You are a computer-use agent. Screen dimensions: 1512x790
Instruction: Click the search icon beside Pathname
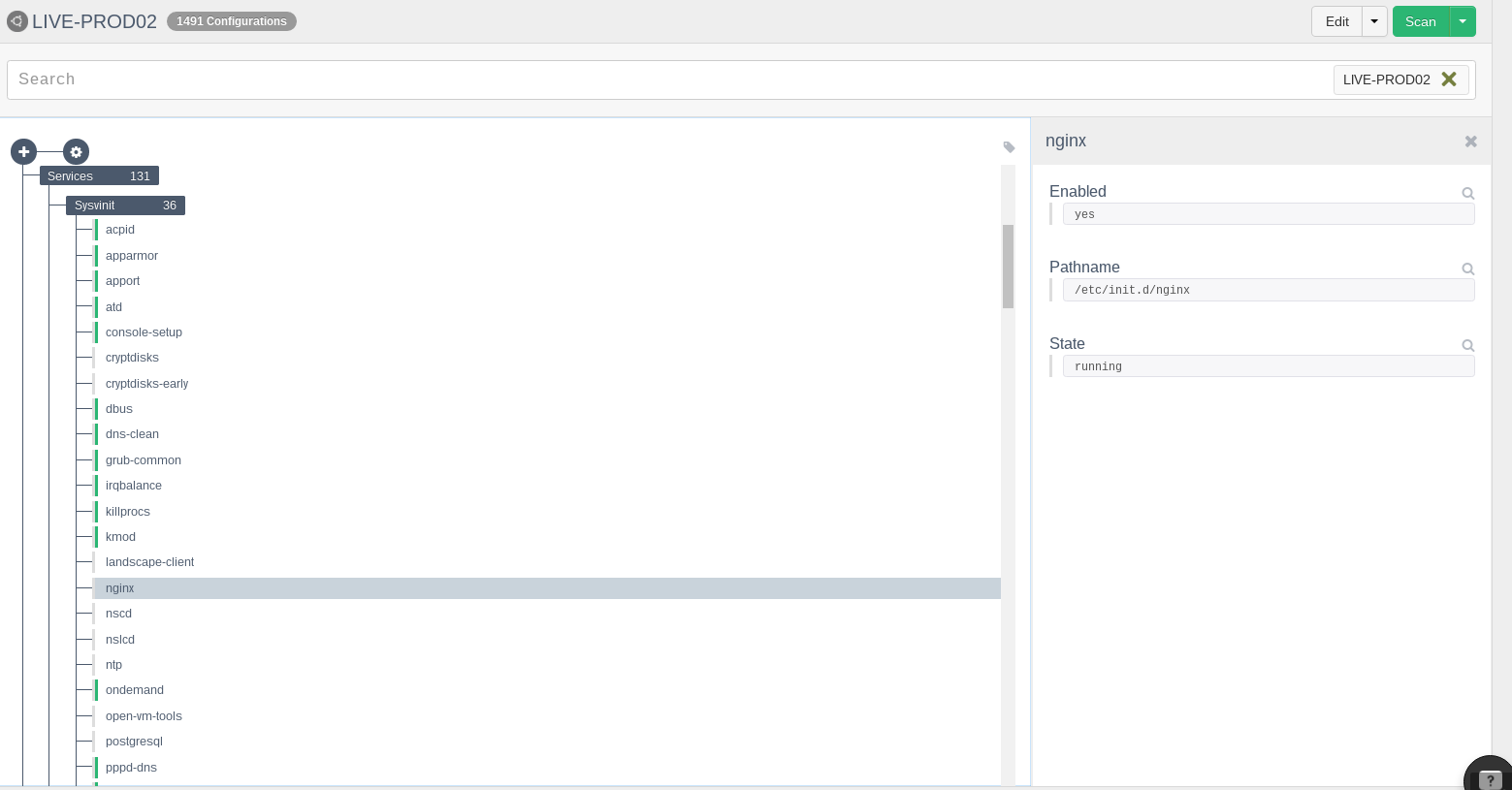(x=1467, y=269)
